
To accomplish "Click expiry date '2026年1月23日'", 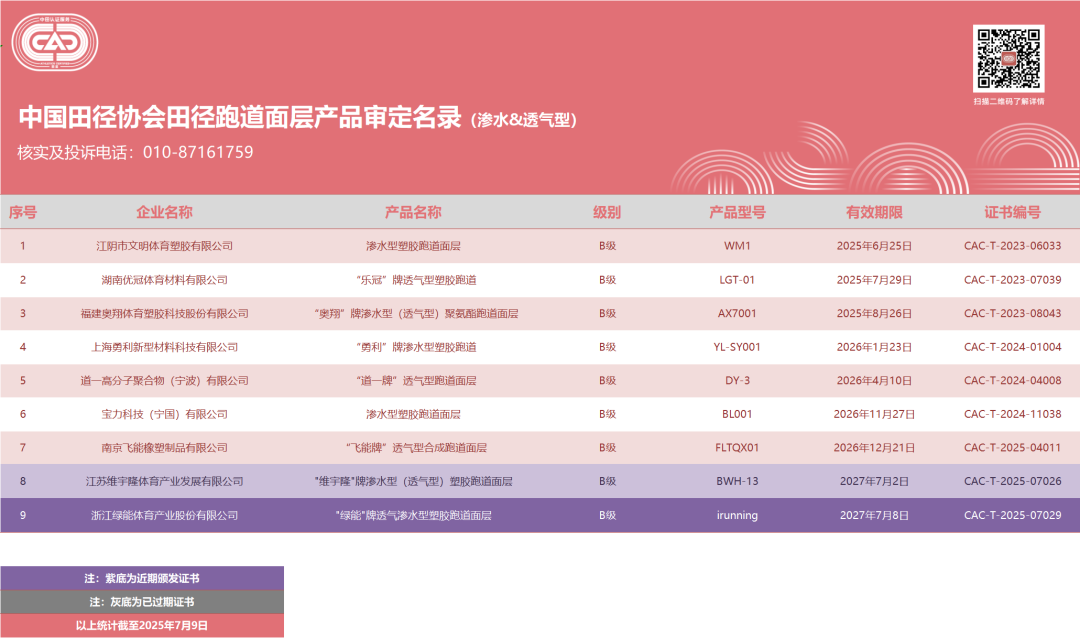I will pyautogui.click(x=874, y=347).
